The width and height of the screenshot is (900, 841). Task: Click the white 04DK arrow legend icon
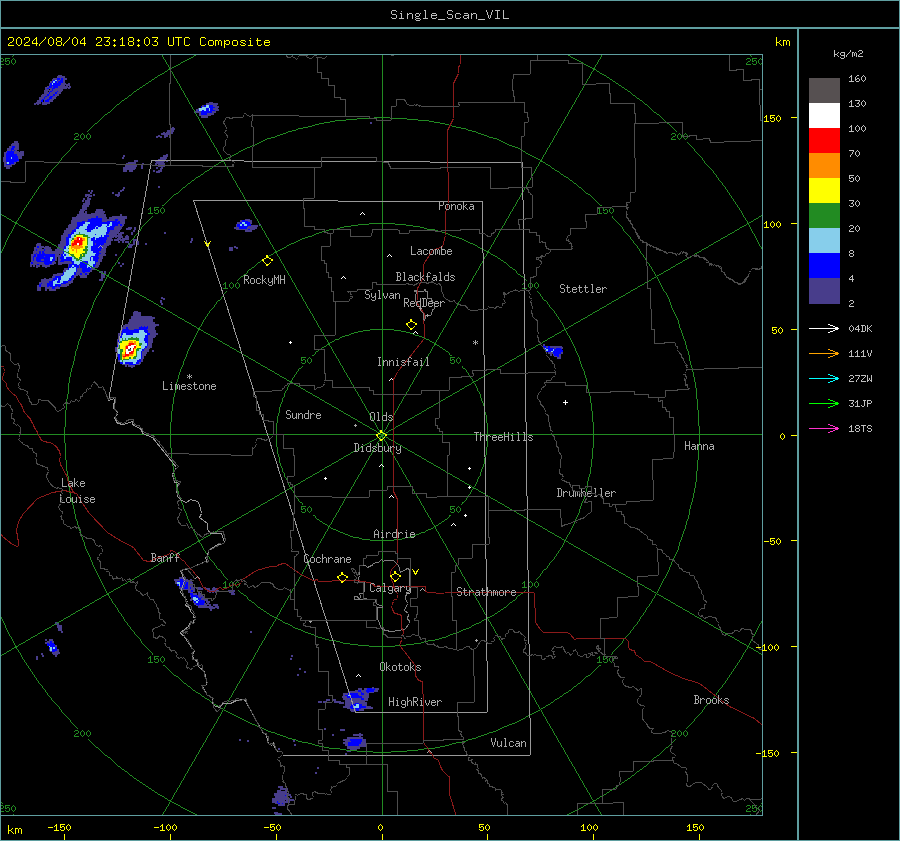(824, 328)
